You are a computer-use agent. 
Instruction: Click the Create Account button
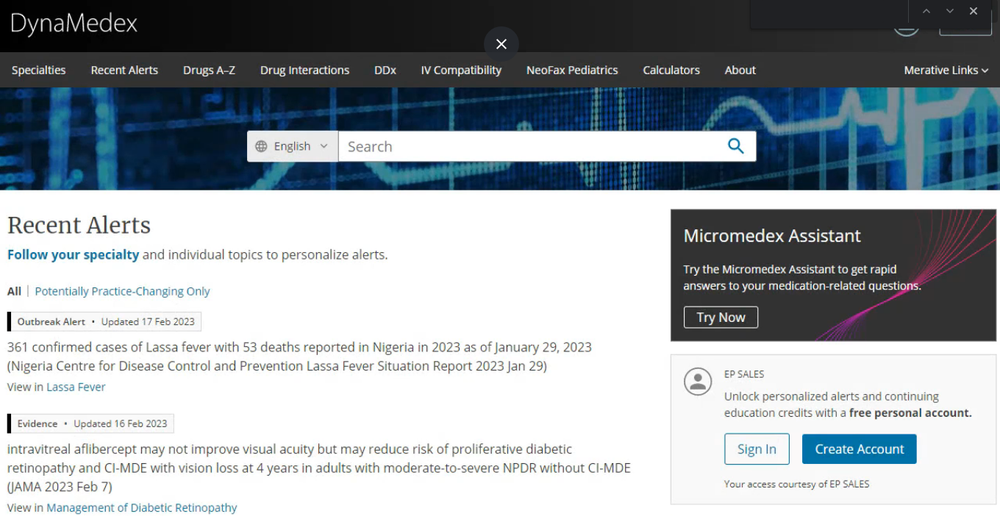(x=859, y=449)
